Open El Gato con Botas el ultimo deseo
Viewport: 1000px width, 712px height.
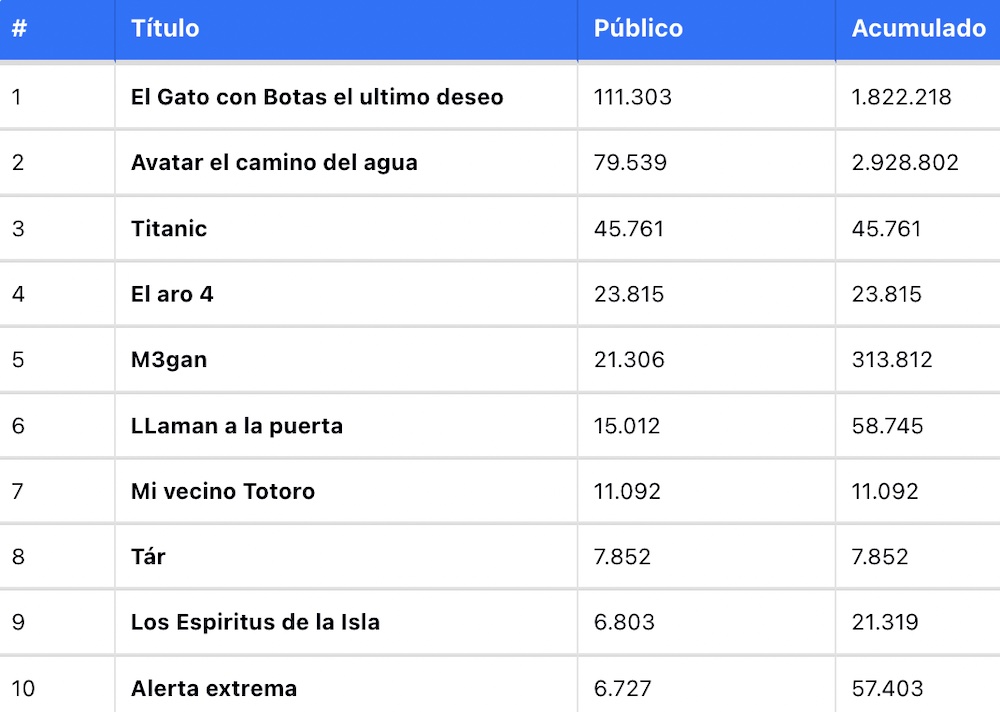click(317, 97)
